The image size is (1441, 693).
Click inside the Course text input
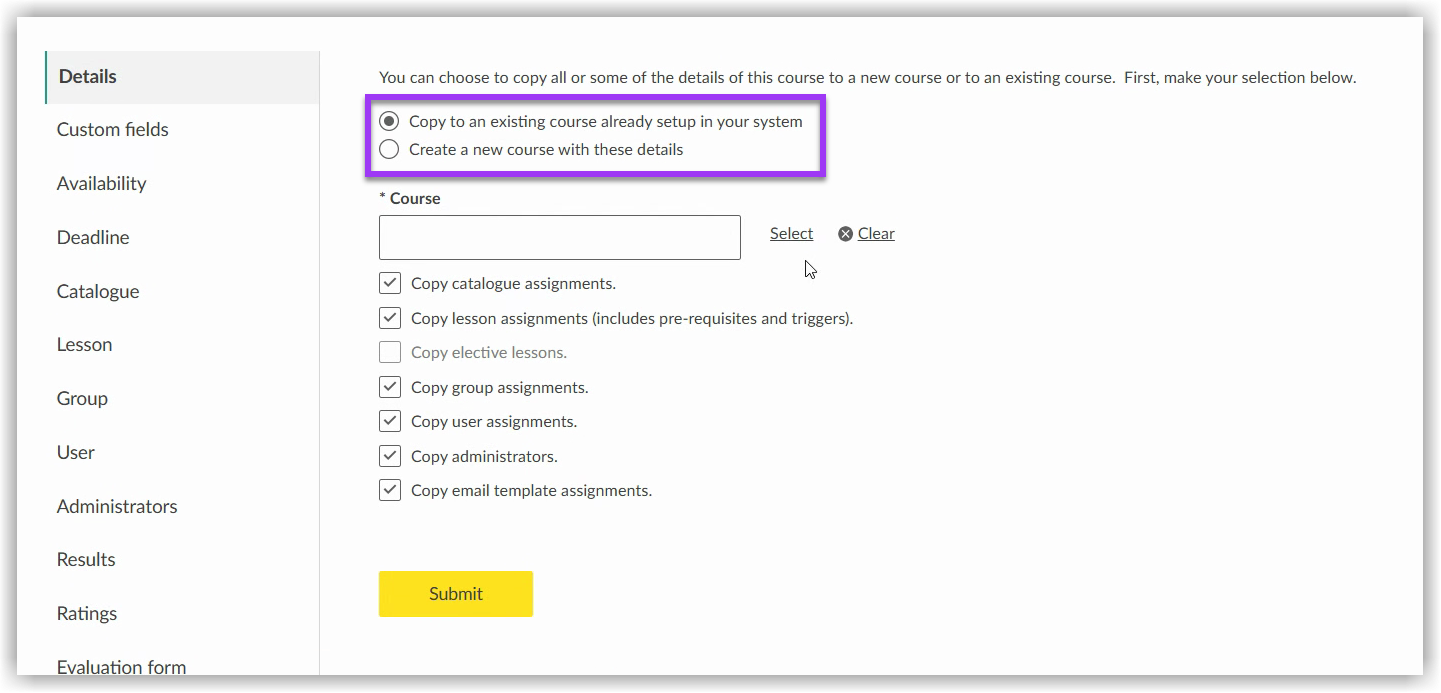pos(559,237)
